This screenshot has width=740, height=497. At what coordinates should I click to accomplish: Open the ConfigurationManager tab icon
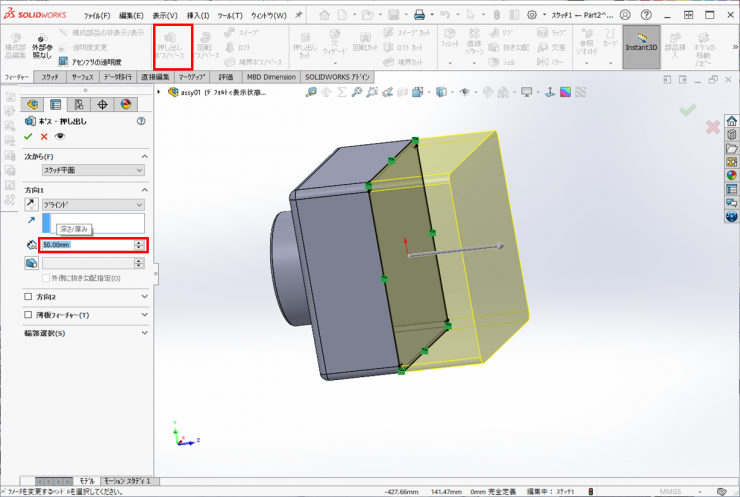[79, 104]
